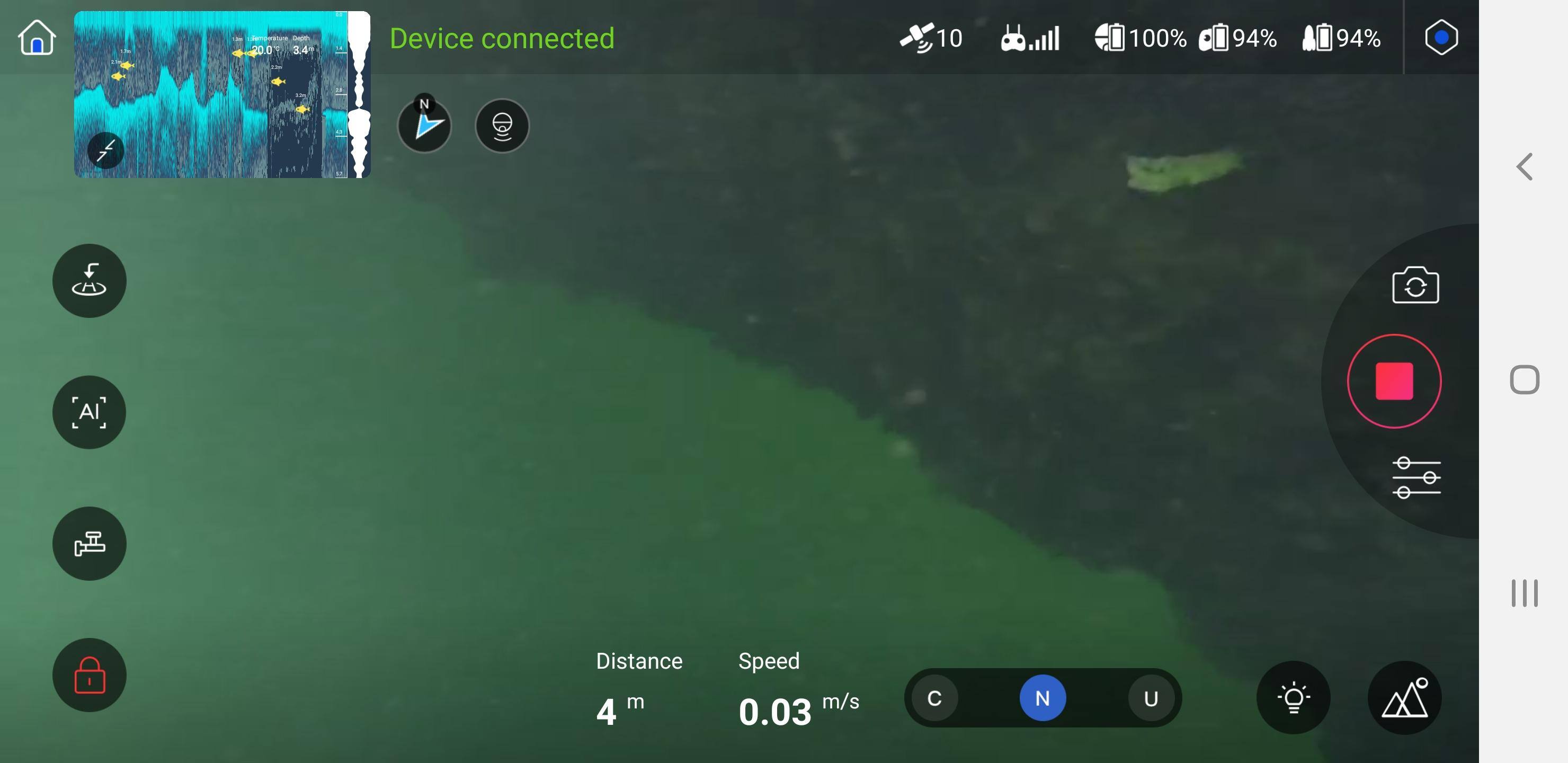Select speed mode U
This screenshot has height=763, width=1568.
click(1151, 698)
